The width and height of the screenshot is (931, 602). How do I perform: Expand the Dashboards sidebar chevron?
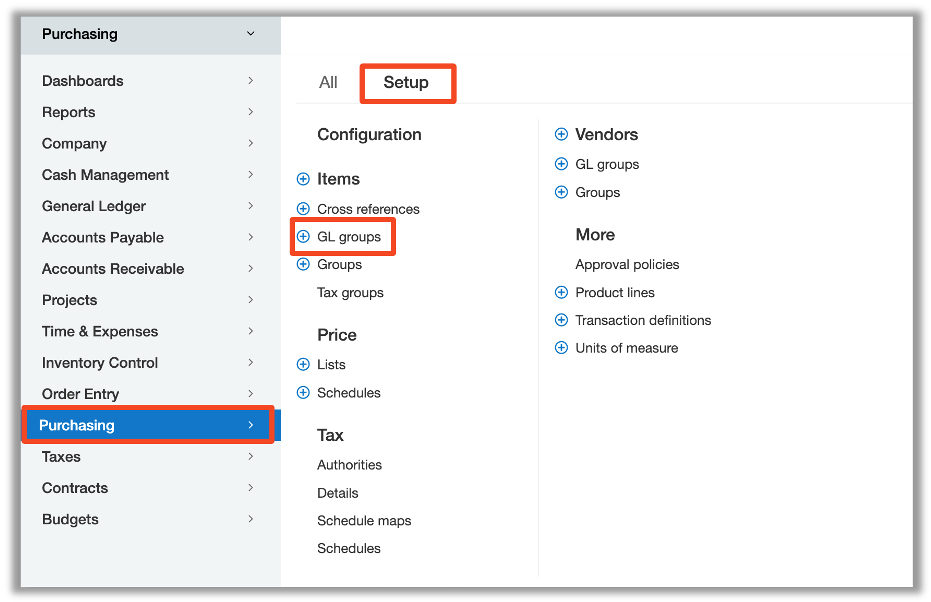pos(251,81)
